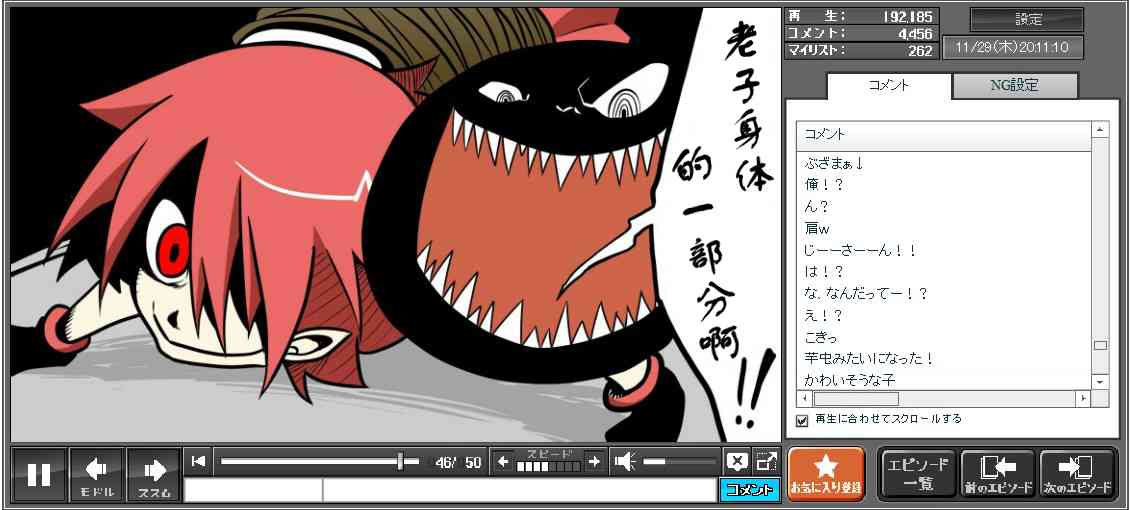Click the forward arrow (ススム) button
The image size is (1131, 510).
tap(154, 474)
